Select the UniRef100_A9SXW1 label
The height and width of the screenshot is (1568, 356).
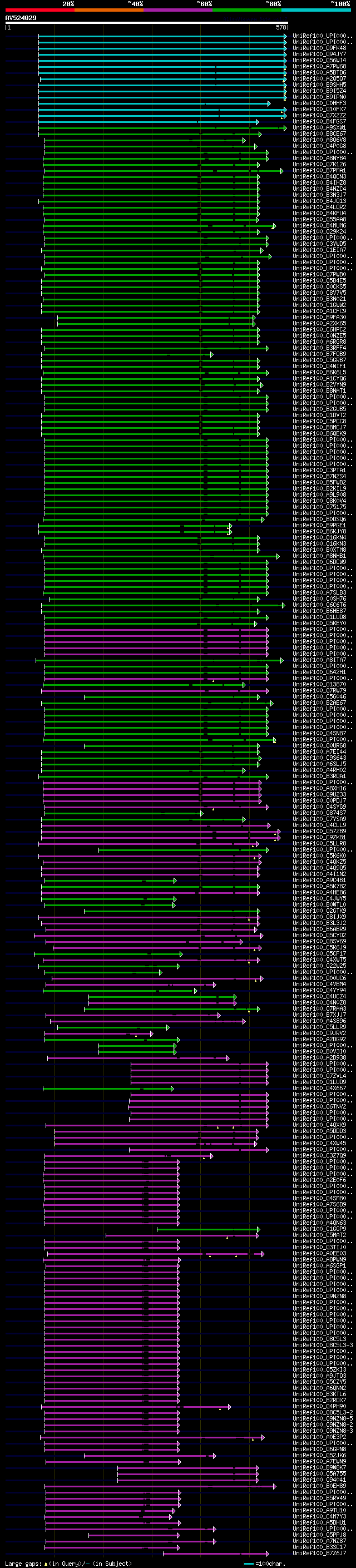pyautogui.click(x=319, y=128)
